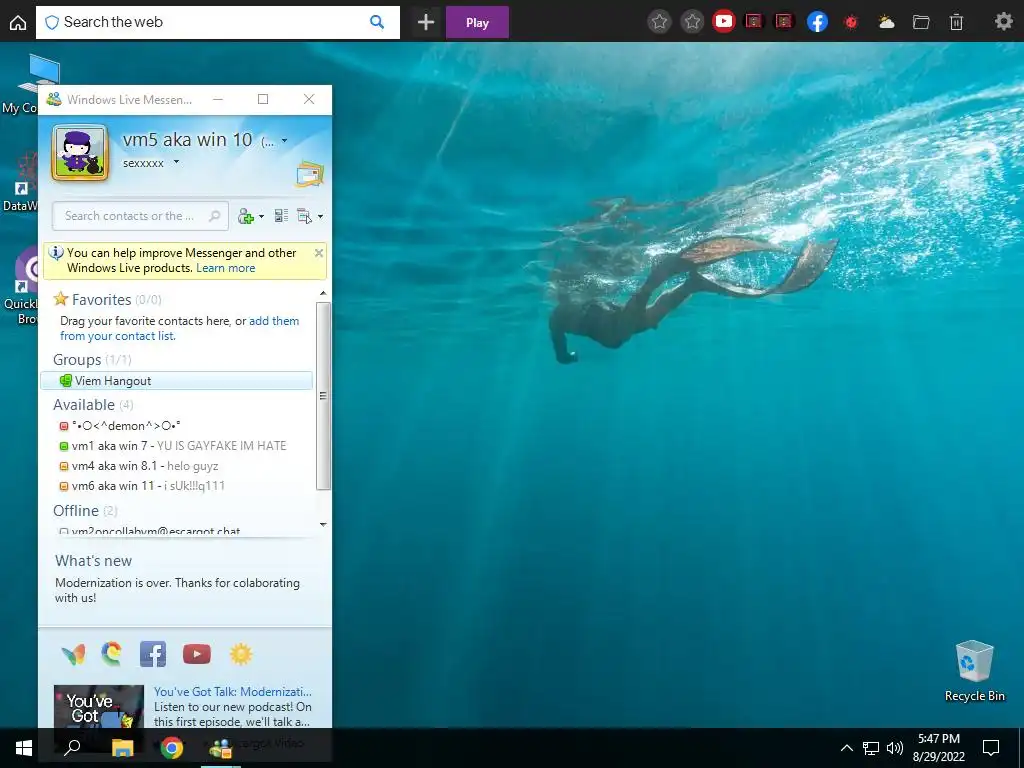Collapse the Groups section header
The width and height of the screenshot is (1024, 768).
[x=77, y=360]
